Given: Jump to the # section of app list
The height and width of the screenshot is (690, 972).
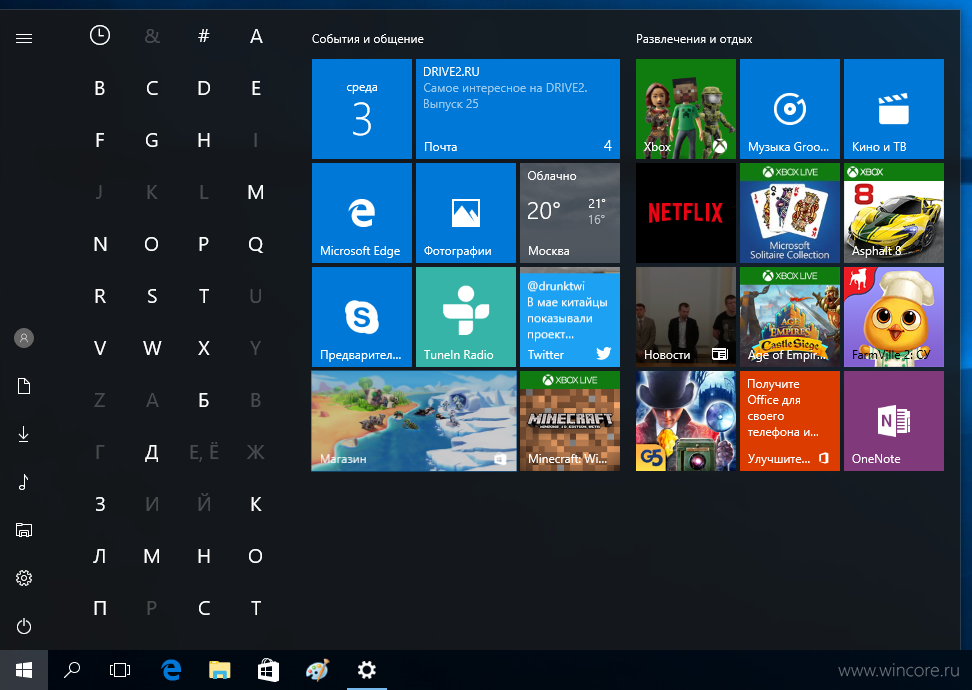Looking at the screenshot, I should (203, 36).
